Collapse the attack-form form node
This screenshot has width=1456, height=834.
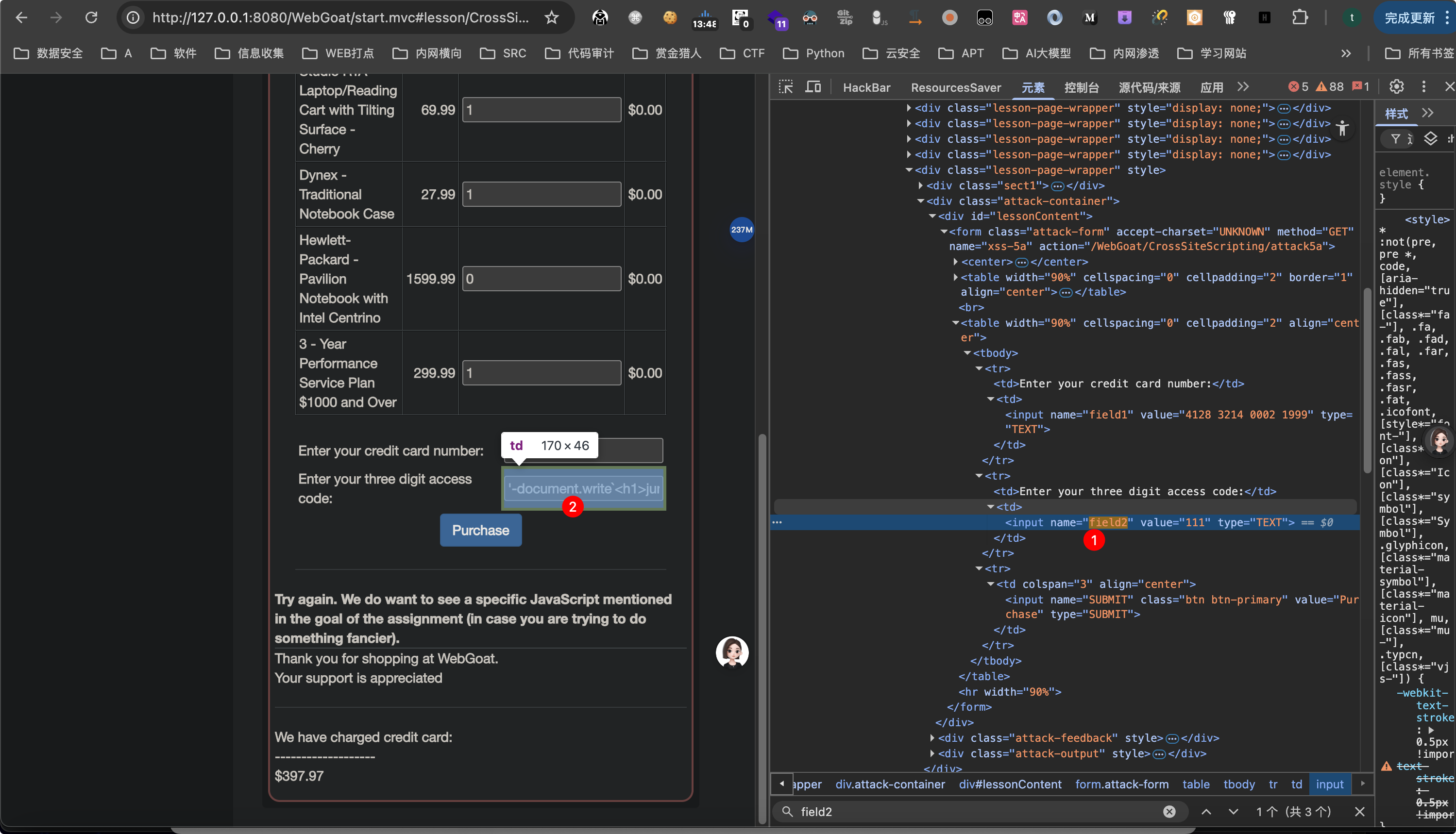coord(944,232)
